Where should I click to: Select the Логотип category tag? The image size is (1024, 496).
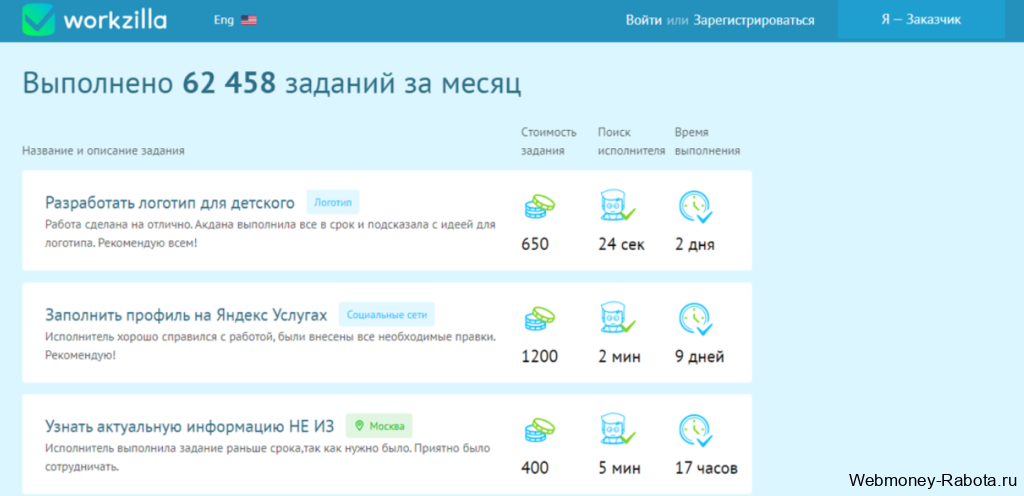[333, 203]
